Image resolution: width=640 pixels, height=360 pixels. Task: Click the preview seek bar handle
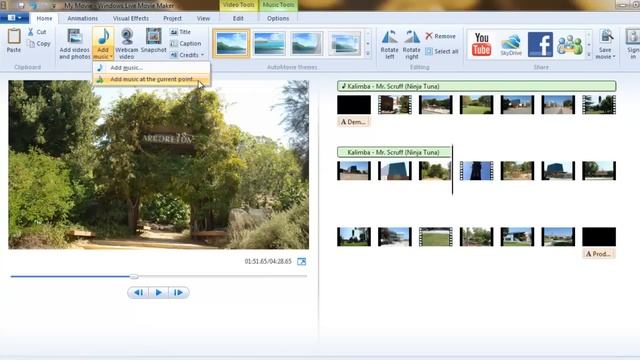134,277
